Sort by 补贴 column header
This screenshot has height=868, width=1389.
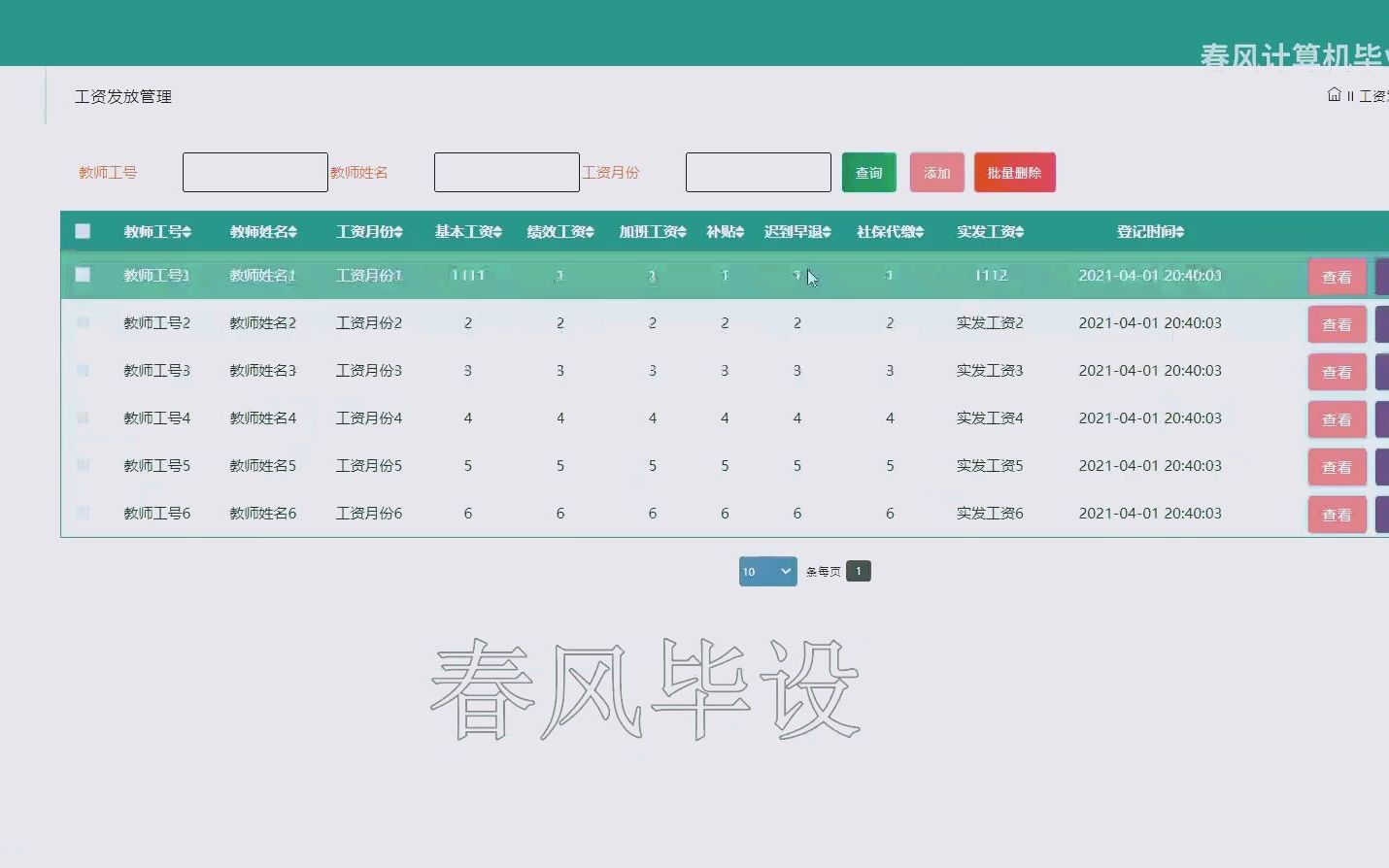(x=725, y=232)
